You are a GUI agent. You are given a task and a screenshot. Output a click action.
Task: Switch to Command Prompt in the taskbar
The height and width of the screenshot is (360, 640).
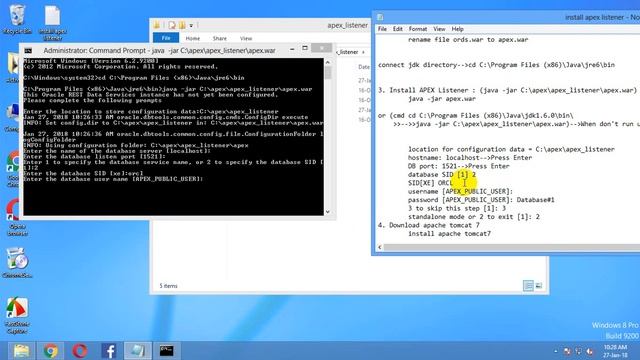pos(167,351)
